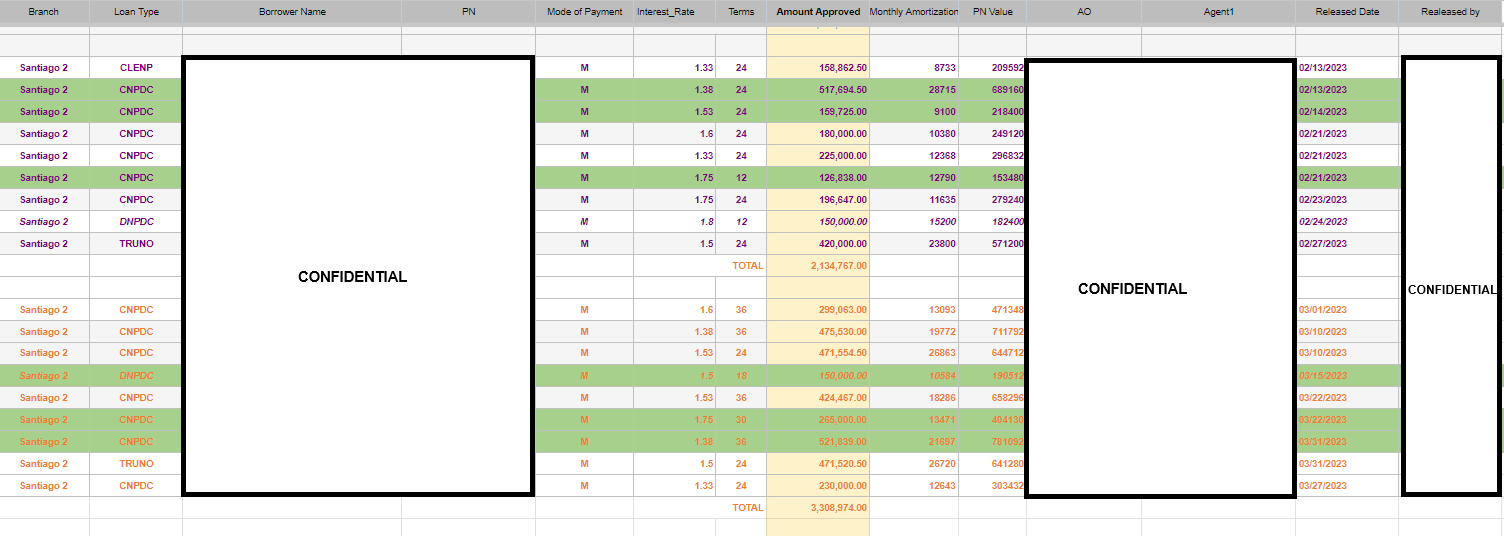Select PN value 571200 cell
The height and width of the screenshot is (558, 1504).
click(992, 244)
